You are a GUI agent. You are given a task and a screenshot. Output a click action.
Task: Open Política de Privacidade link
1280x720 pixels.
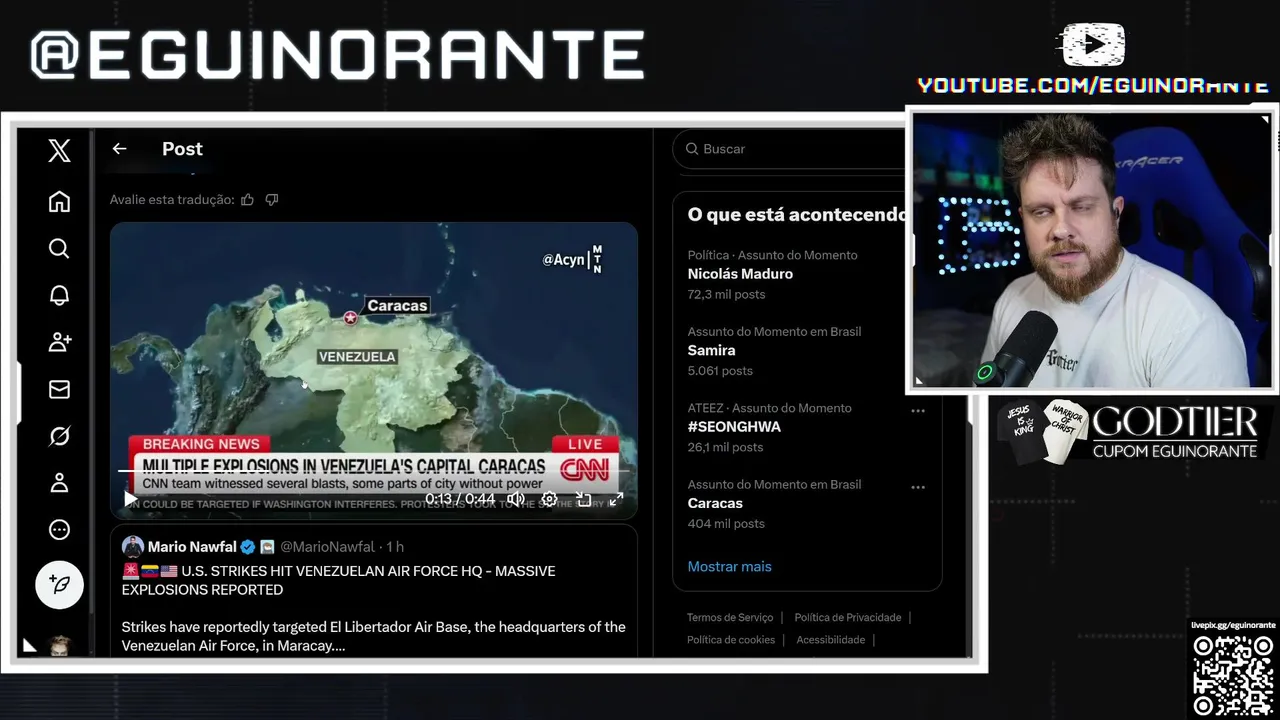[x=847, y=617]
